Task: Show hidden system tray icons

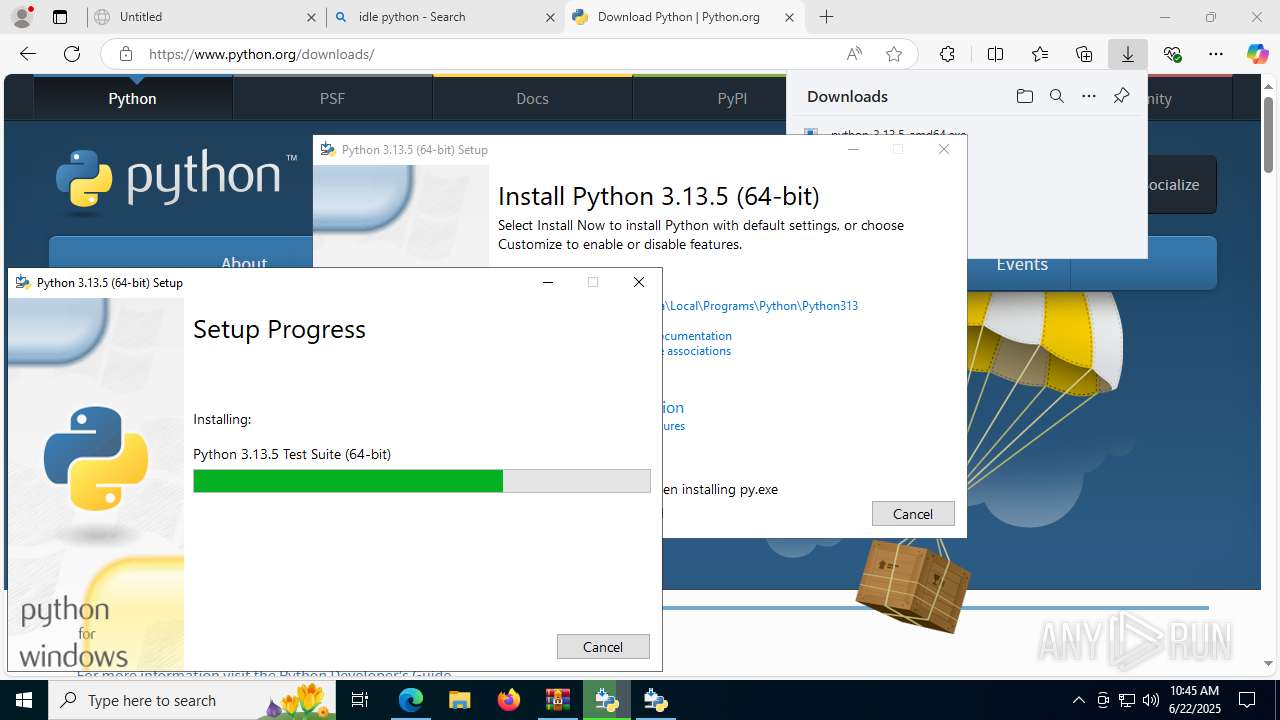Action: click(x=1078, y=700)
